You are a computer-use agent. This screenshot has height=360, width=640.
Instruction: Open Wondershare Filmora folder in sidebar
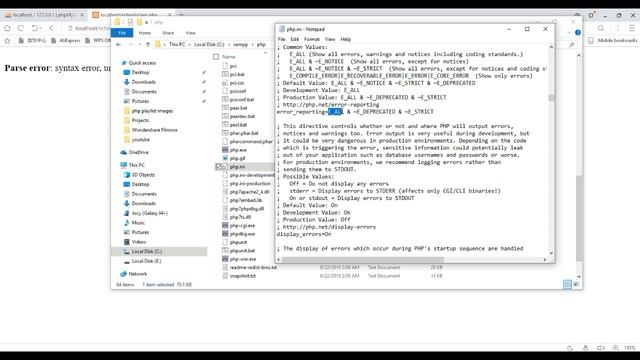coord(154,130)
